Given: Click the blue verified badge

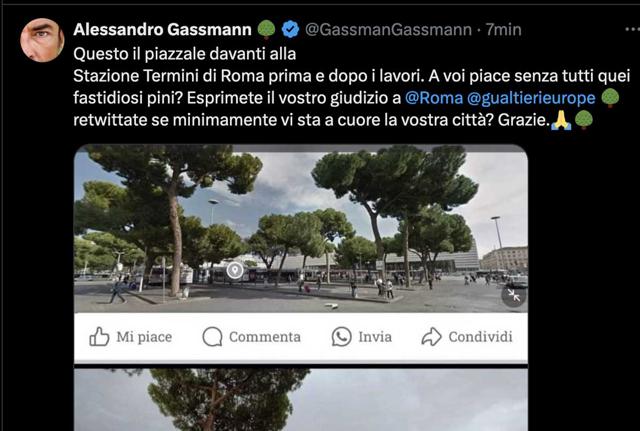Looking at the screenshot, I should [x=290, y=29].
